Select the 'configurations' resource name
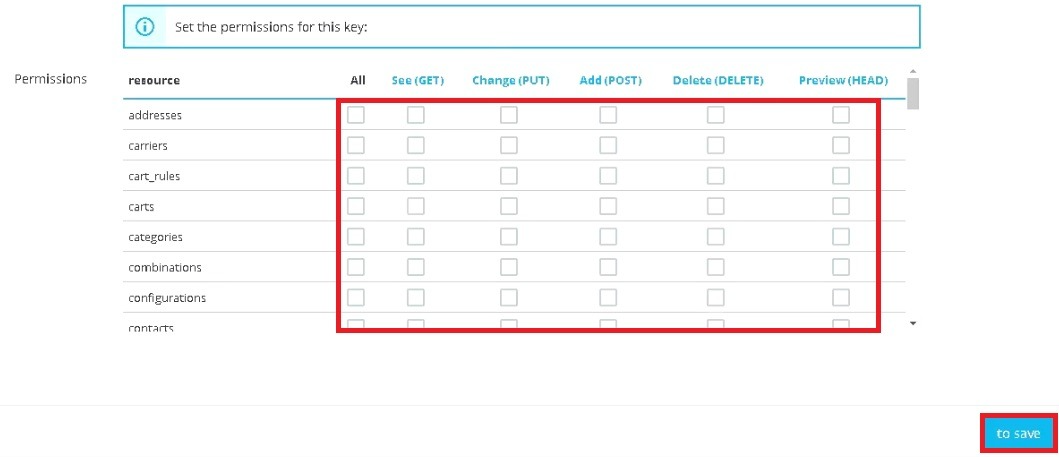 (167, 298)
